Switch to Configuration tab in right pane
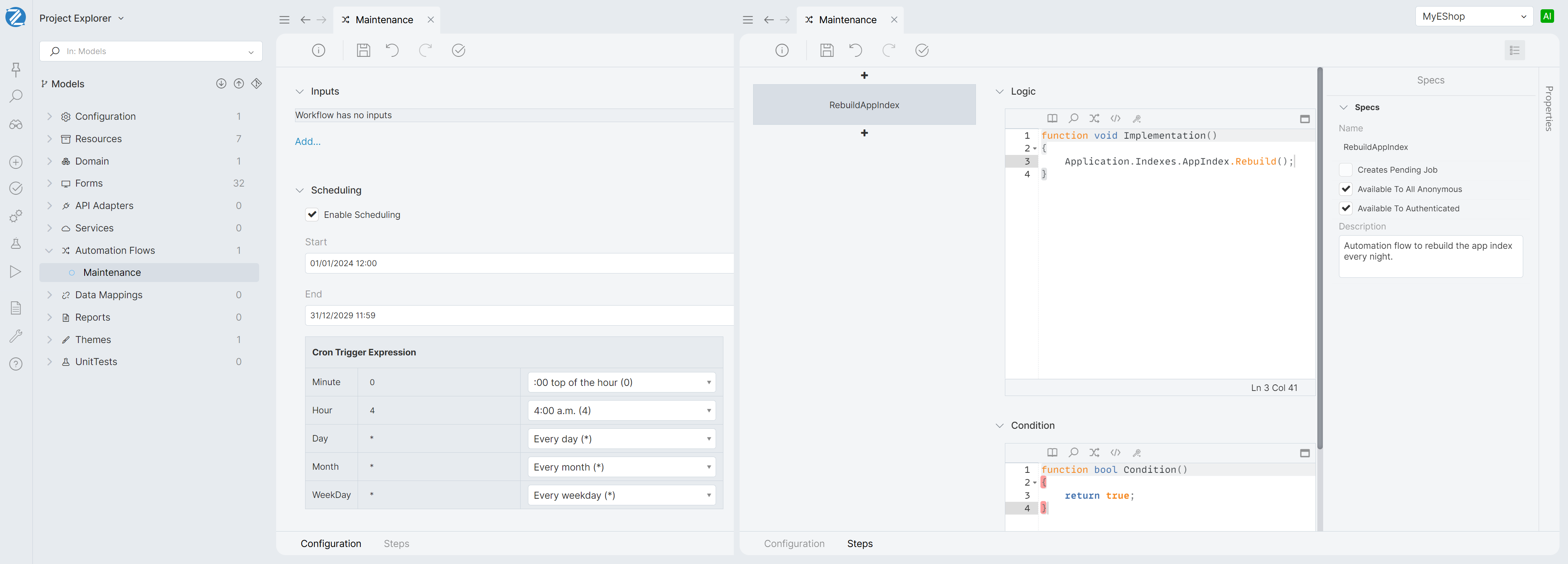Image resolution: width=1568 pixels, height=564 pixels. tap(794, 543)
